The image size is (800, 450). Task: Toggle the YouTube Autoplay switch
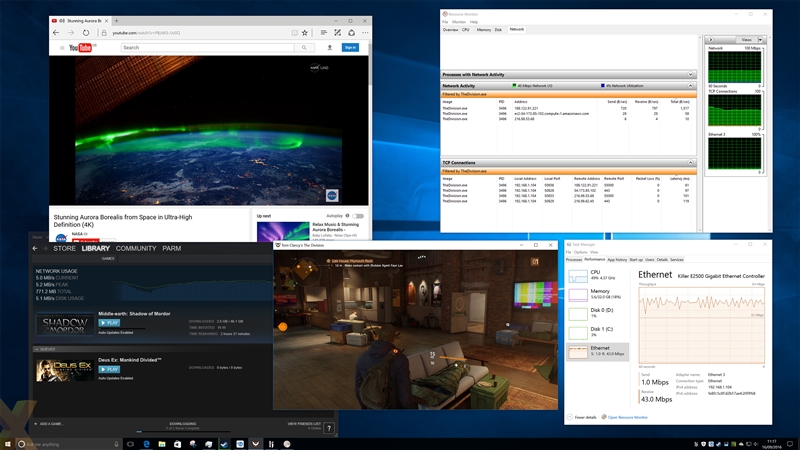pyautogui.click(x=357, y=216)
